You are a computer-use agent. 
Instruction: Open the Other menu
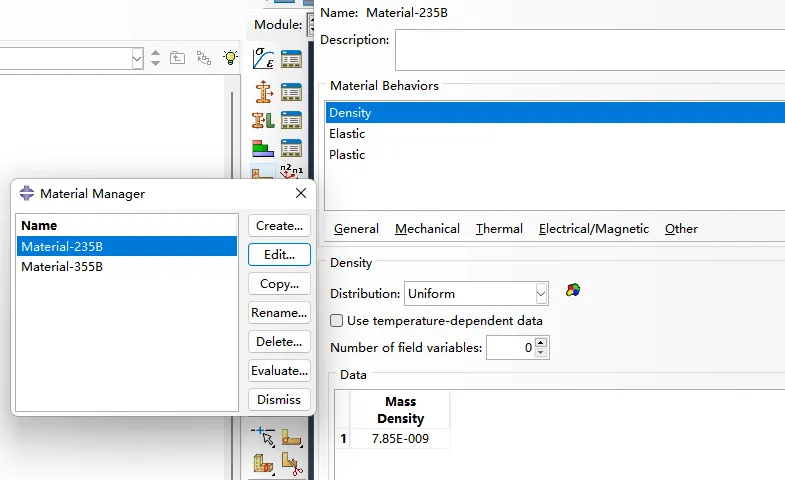pyautogui.click(x=681, y=229)
